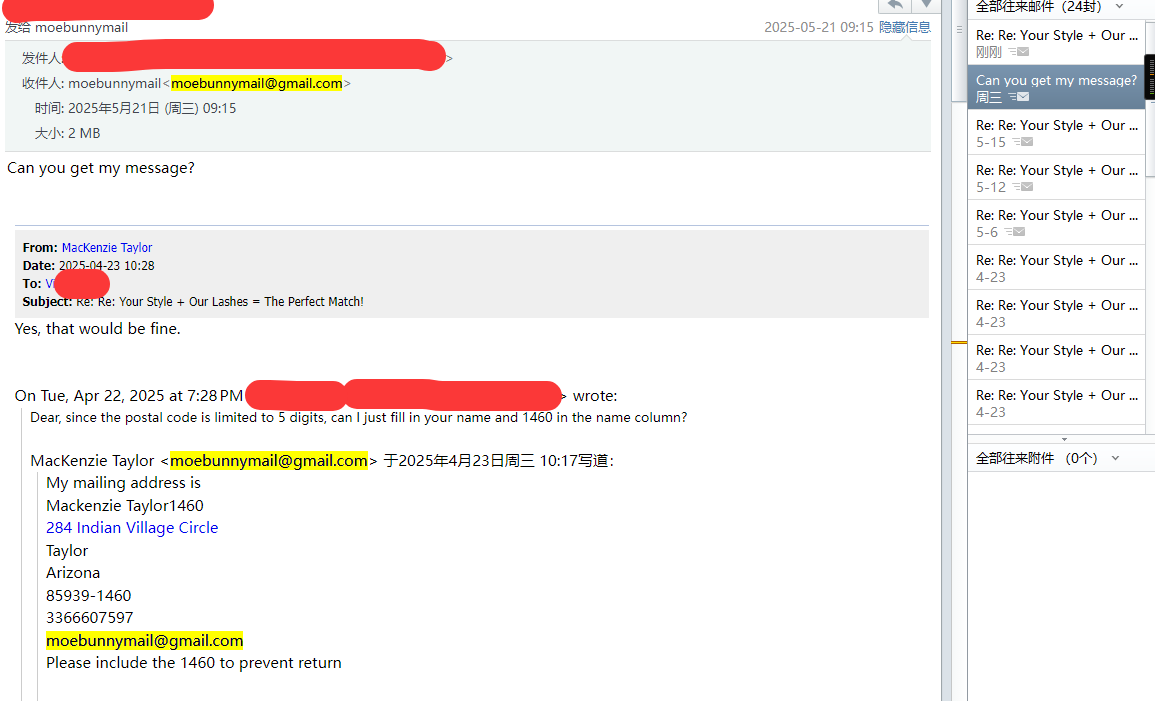This screenshot has height=701, width=1155.
Task: Click the envelope icon on the 5-12 mail
Action: [1022, 186]
